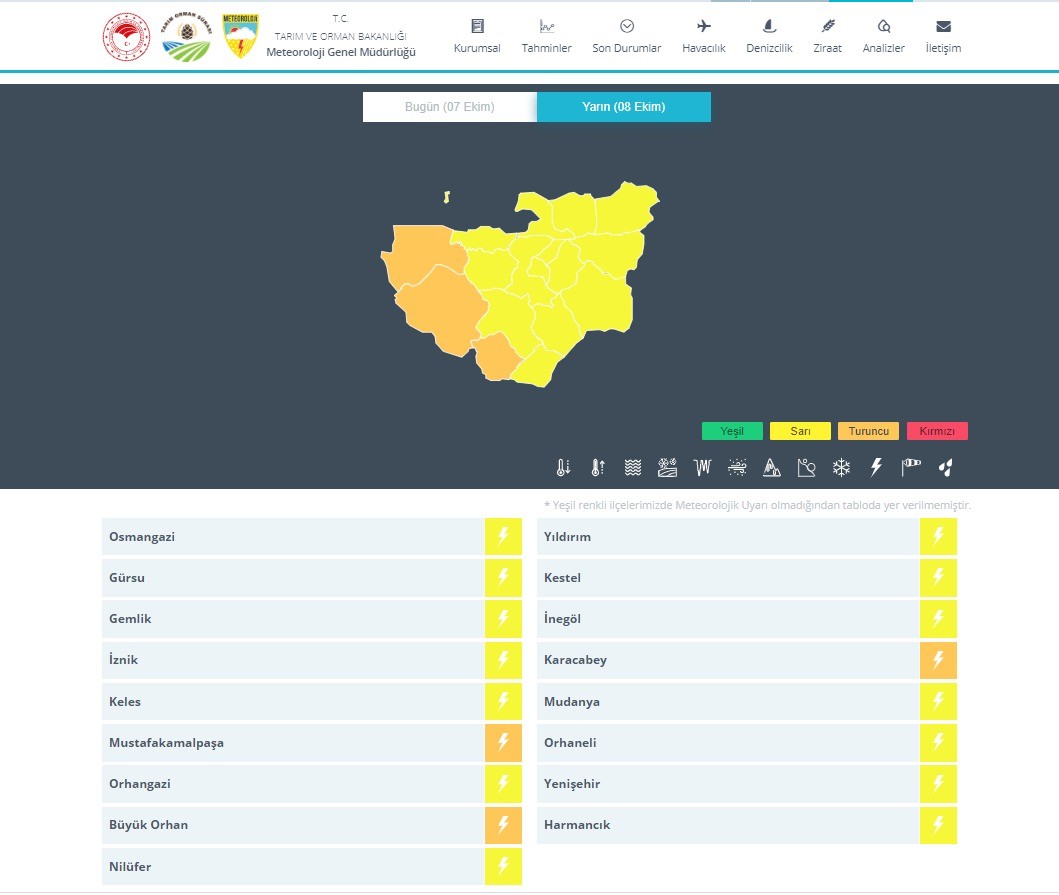Select the icicles warning icon

701,467
